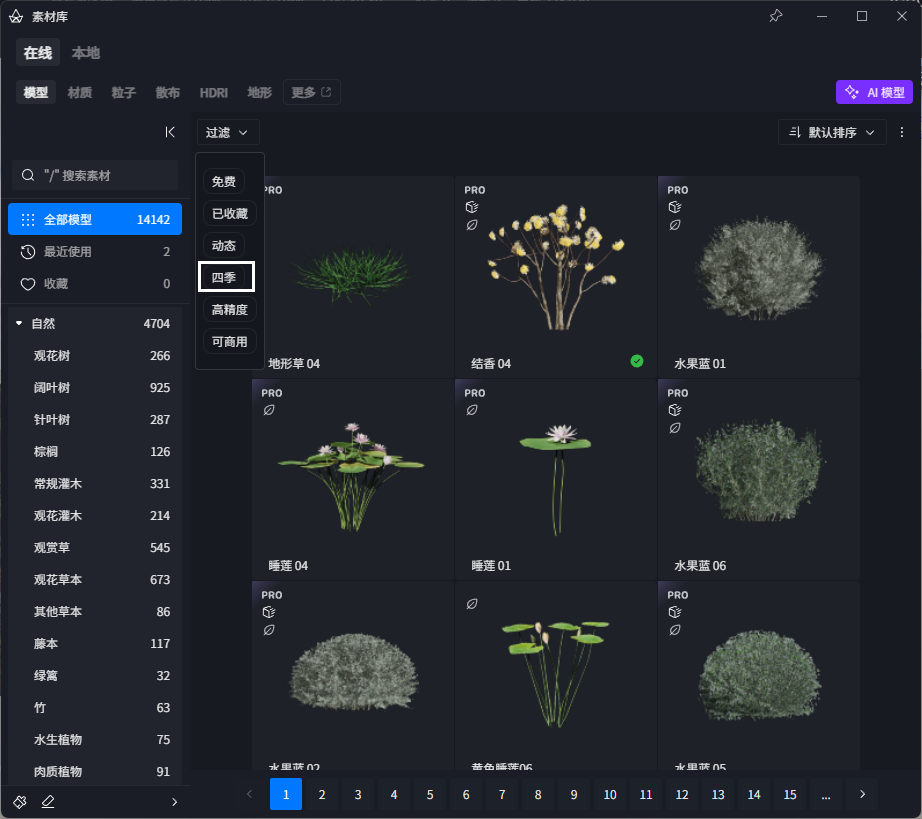Go to page 15
The width and height of the screenshot is (922, 819).
790,794
